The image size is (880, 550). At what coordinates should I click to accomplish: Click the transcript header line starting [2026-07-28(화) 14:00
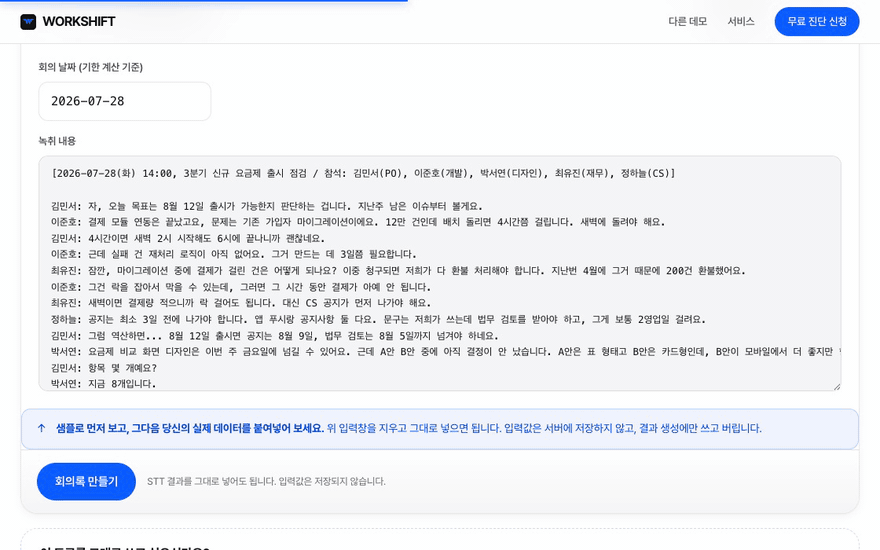point(363,173)
